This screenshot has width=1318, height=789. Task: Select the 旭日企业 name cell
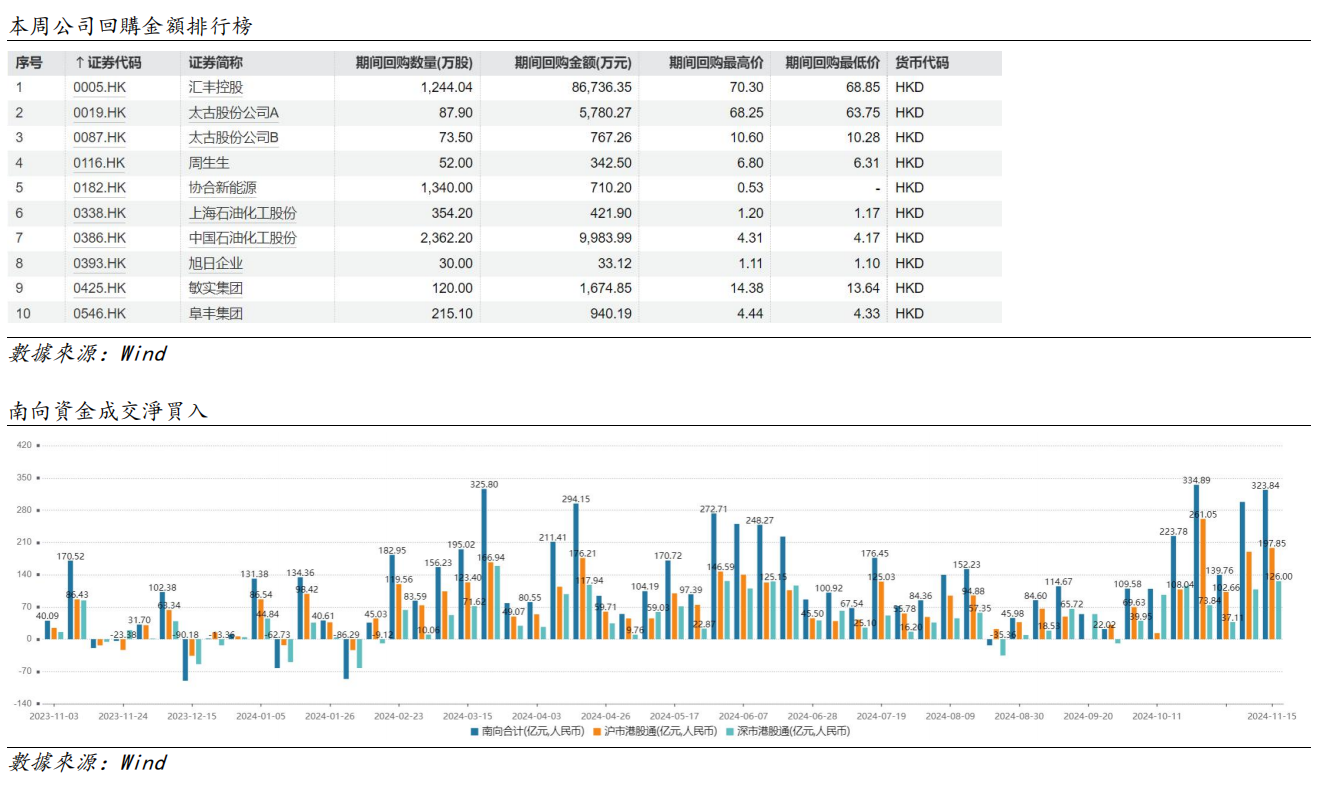[216, 264]
